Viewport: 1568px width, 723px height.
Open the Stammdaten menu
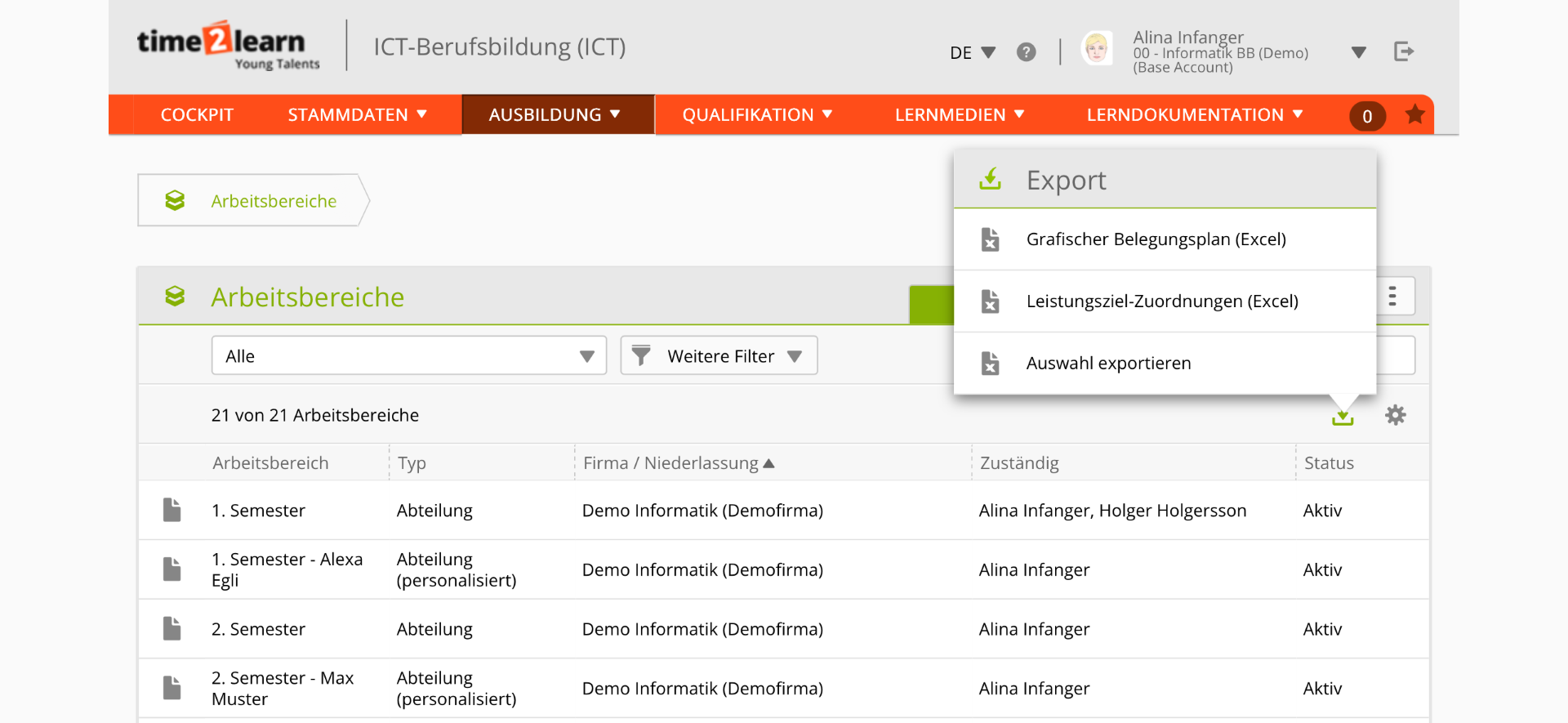(357, 115)
